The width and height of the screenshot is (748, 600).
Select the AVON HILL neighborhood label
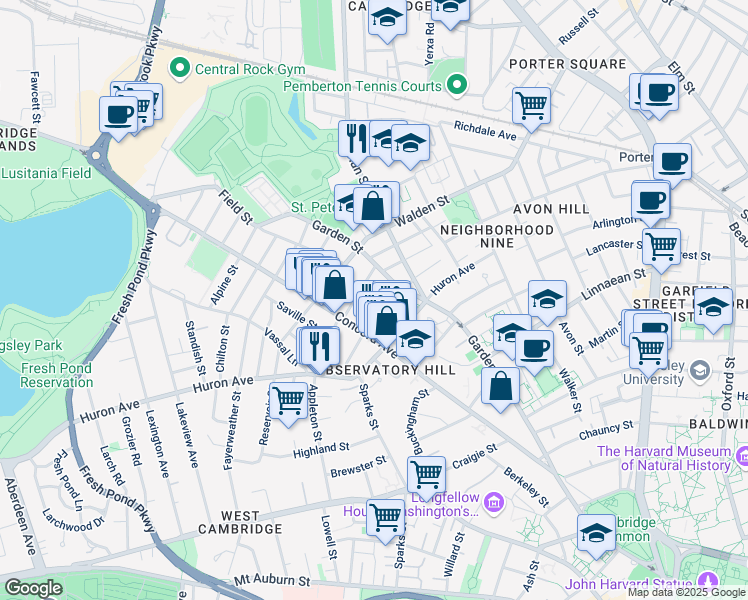(551, 209)
